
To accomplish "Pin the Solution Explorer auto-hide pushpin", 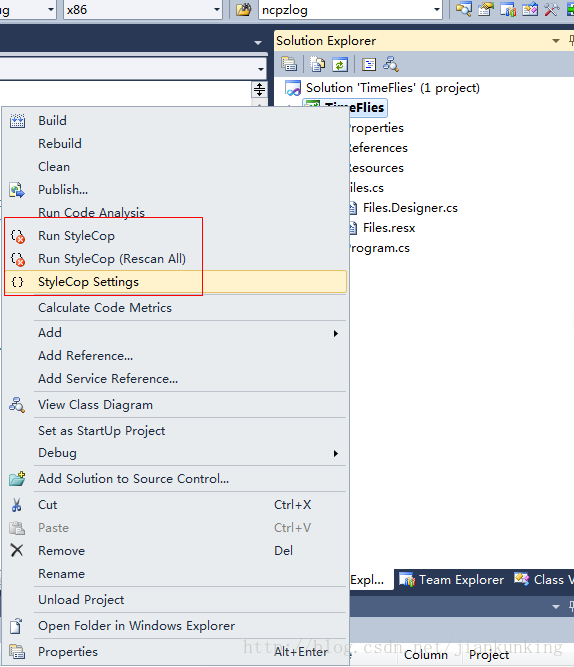I will coord(571,41).
